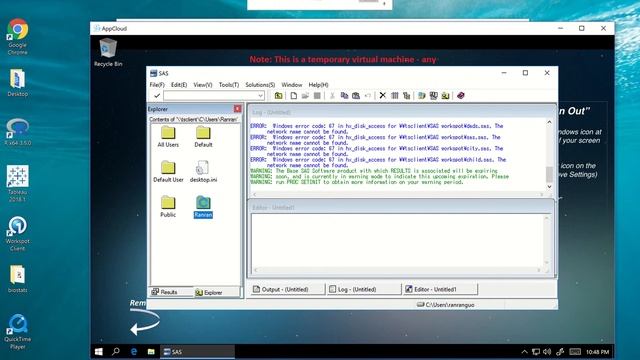Open the Solutions(S) menu in SAS
Screen dimensions: 640x360
(260, 85)
